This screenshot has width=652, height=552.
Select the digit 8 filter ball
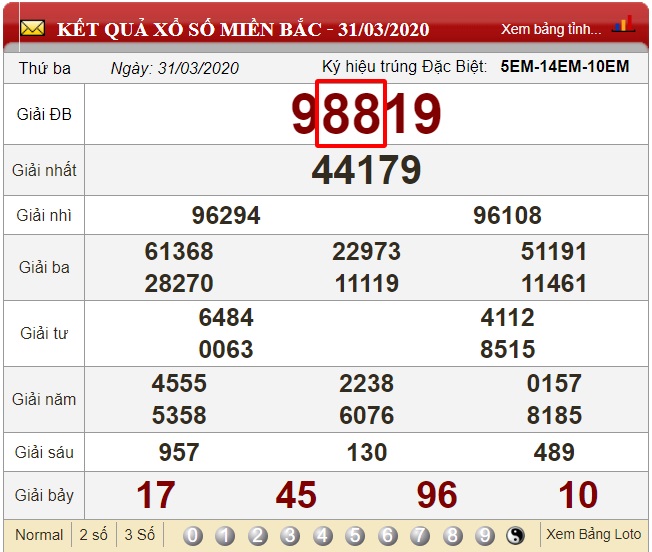coord(452,535)
